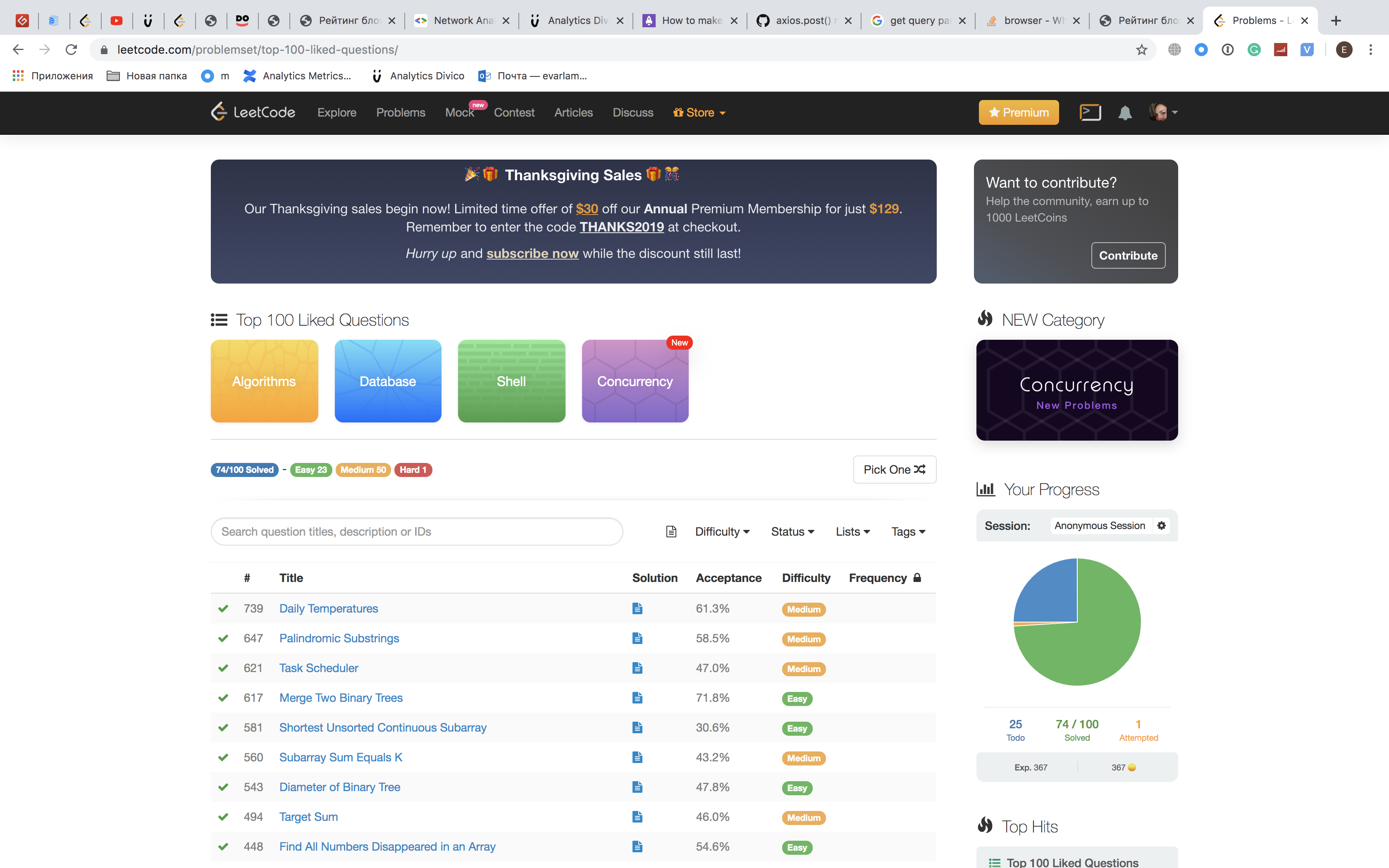Click the Hard 1 badge
Screen dimensions: 1389x868
point(413,470)
